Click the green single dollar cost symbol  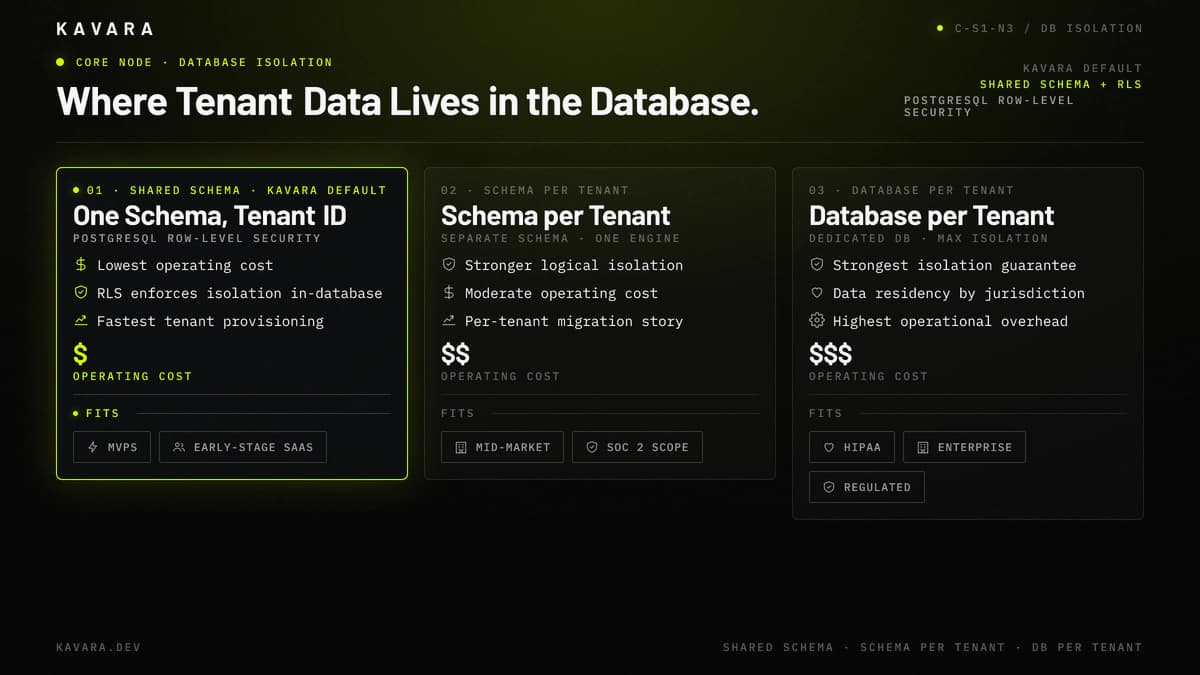[x=81, y=353]
